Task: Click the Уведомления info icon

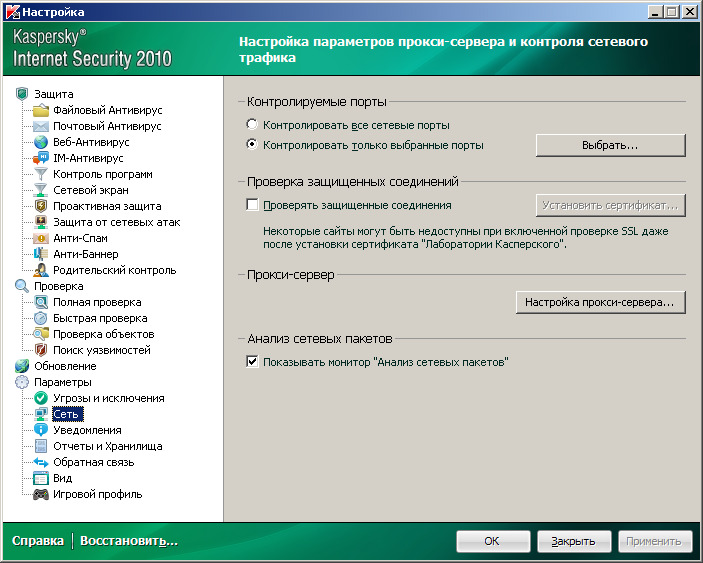Action: coord(41,430)
